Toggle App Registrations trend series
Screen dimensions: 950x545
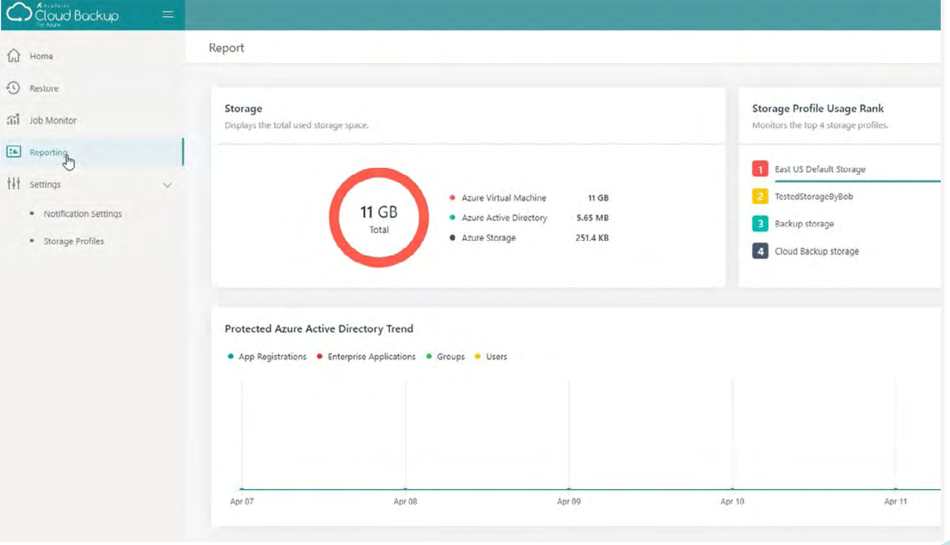[x=267, y=357]
